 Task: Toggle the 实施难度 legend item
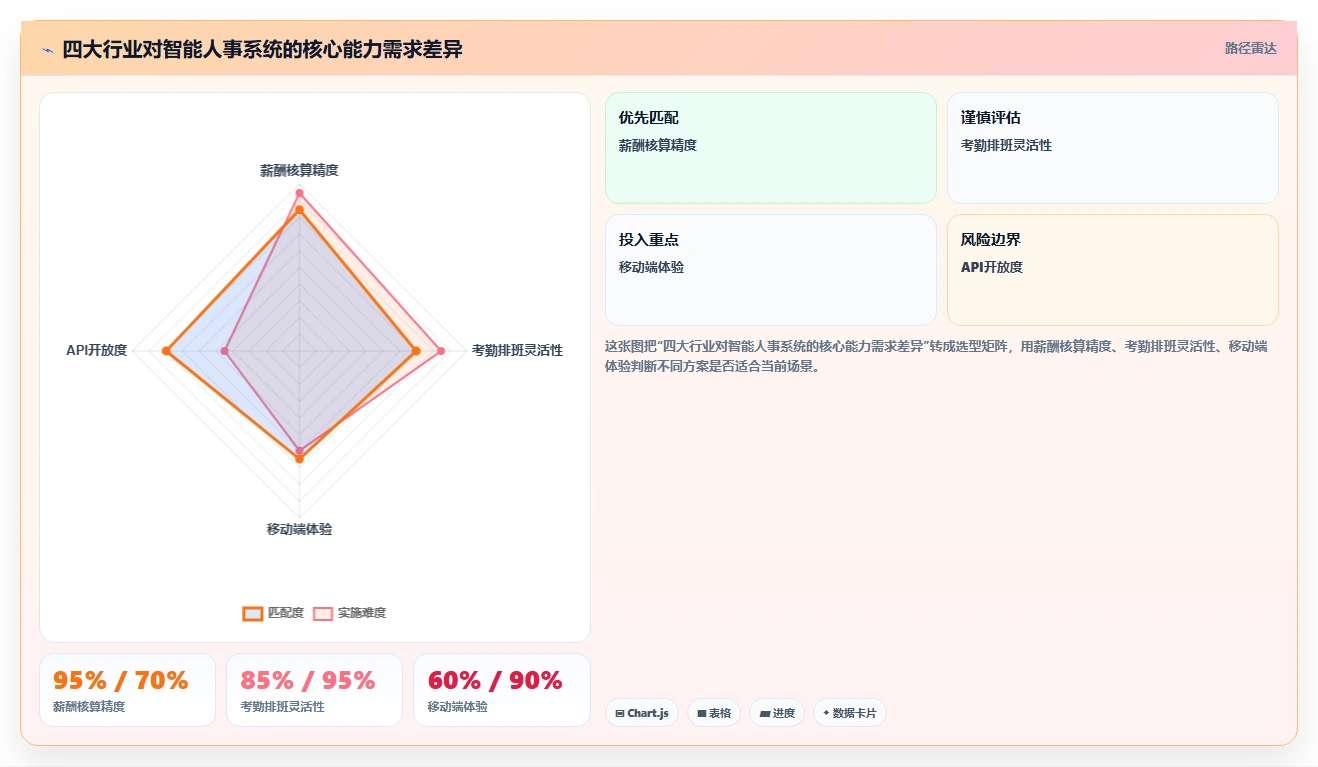349,613
